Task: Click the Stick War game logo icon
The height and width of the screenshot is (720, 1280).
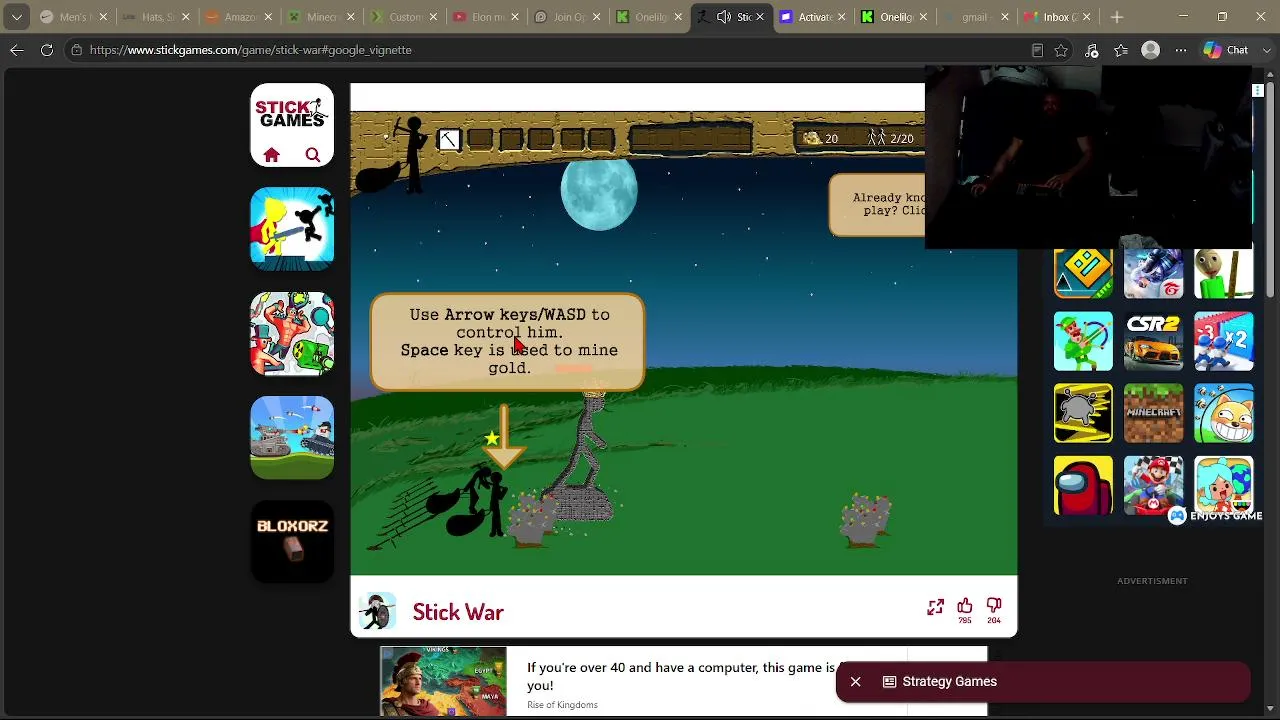Action: pos(377,612)
